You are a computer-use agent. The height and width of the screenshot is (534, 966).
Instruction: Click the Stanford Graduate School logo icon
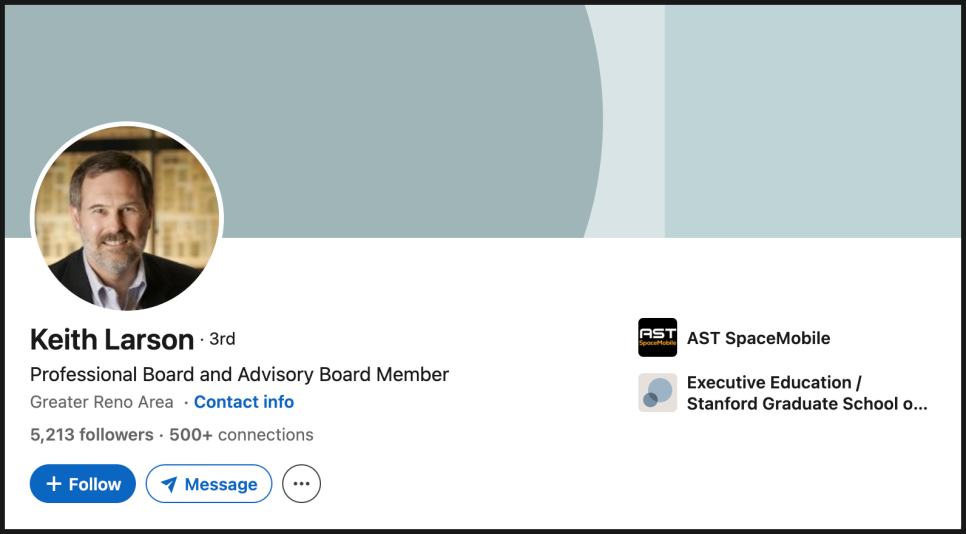click(657, 393)
